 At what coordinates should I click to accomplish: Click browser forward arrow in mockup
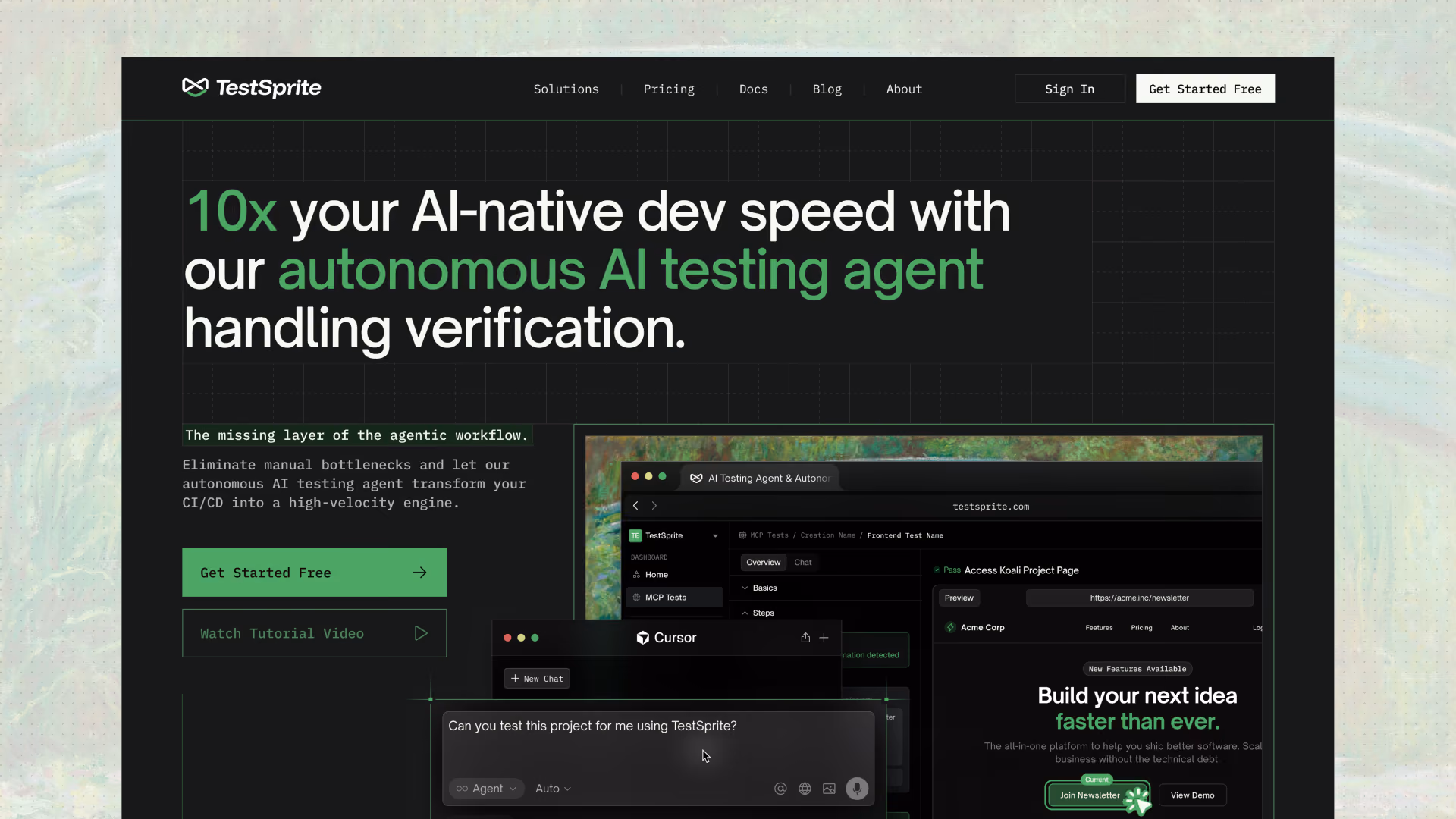coord(654,506)
